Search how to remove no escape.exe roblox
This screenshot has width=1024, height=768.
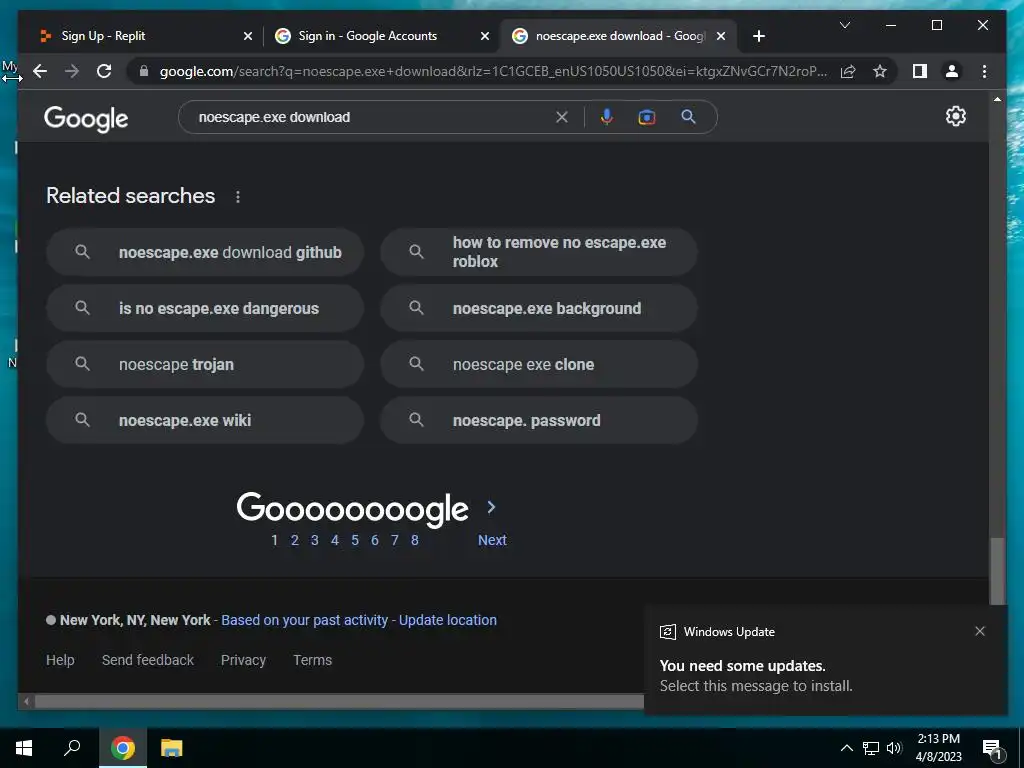(539, 252)
